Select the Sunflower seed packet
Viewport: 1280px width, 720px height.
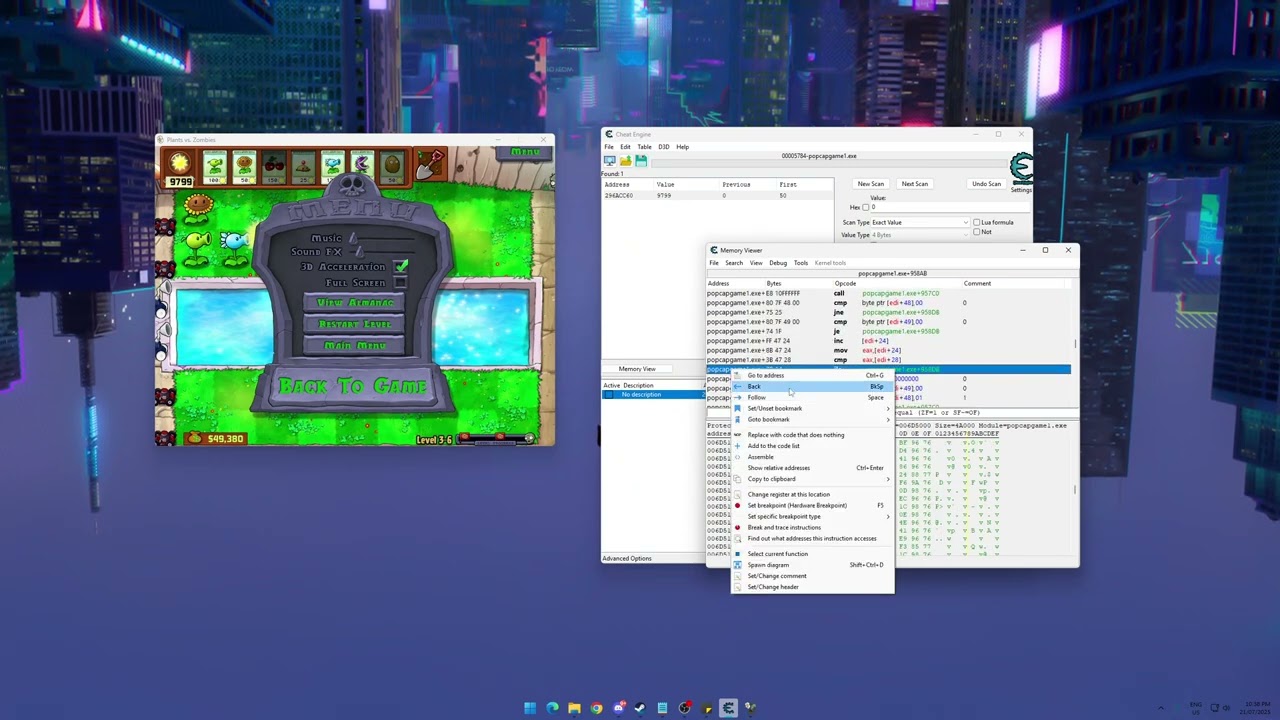coord(244,167)
